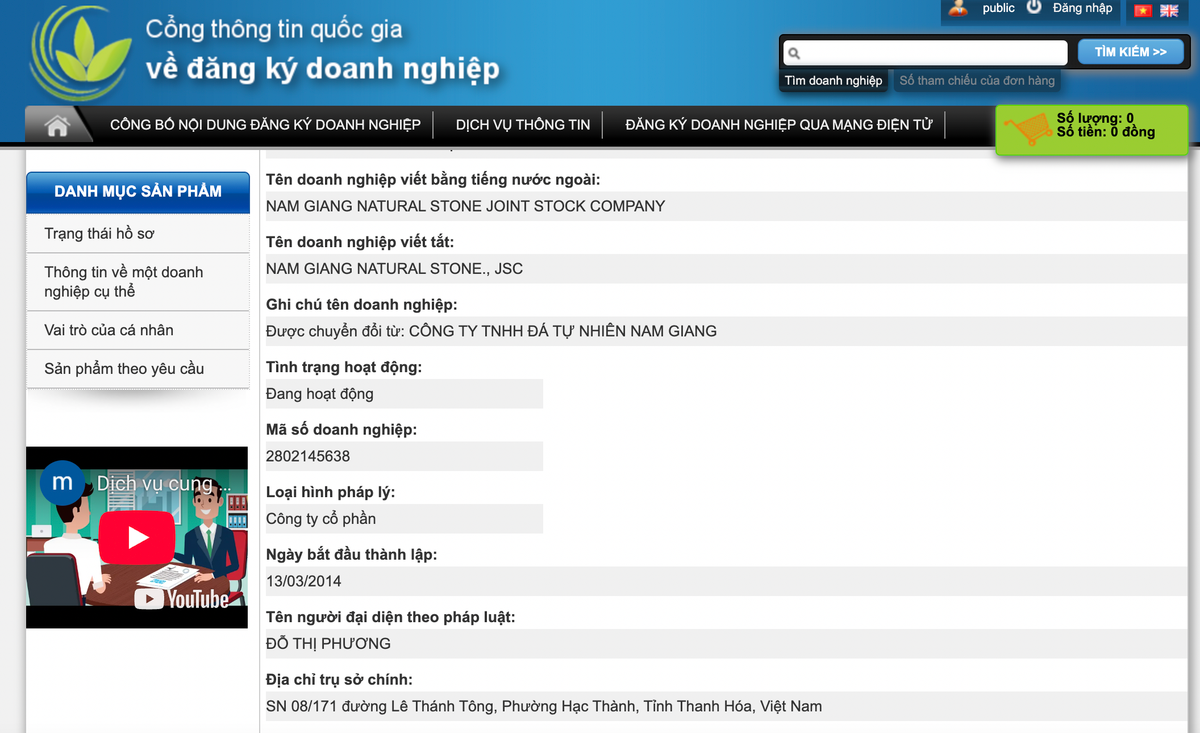This screenshot has height=733, width=1200.
Task: Open 'Trạng thái hồ sơ' in sidebar
Action: (99, 233)
